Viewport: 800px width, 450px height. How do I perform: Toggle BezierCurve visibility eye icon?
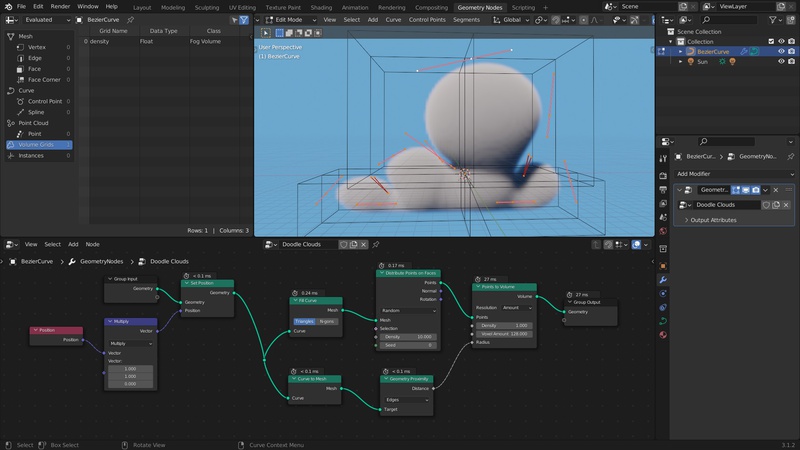coord(780,52)
